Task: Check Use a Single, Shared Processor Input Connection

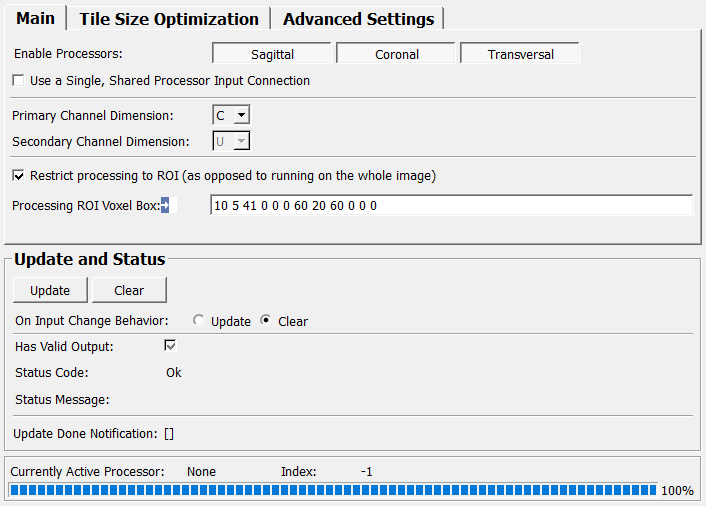Action: [x=19, y=80]
